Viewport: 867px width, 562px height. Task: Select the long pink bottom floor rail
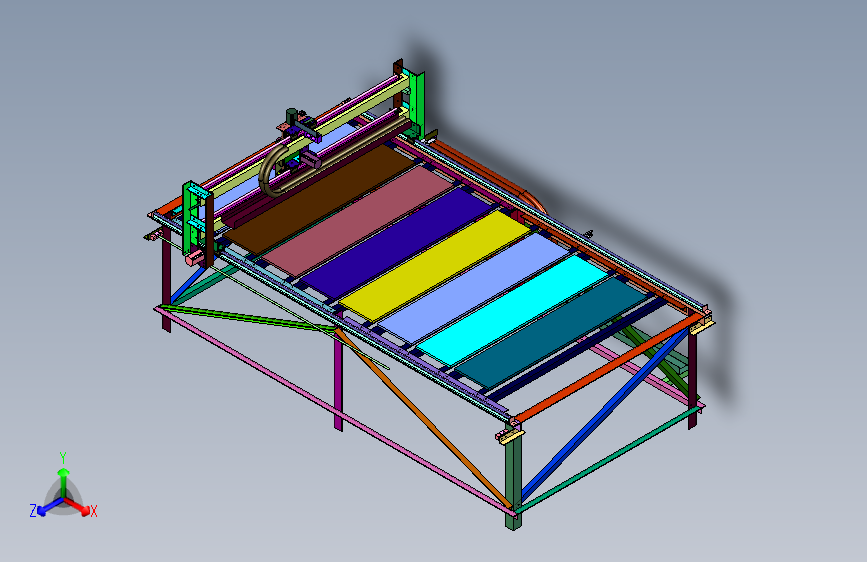[x=335, y=410]
